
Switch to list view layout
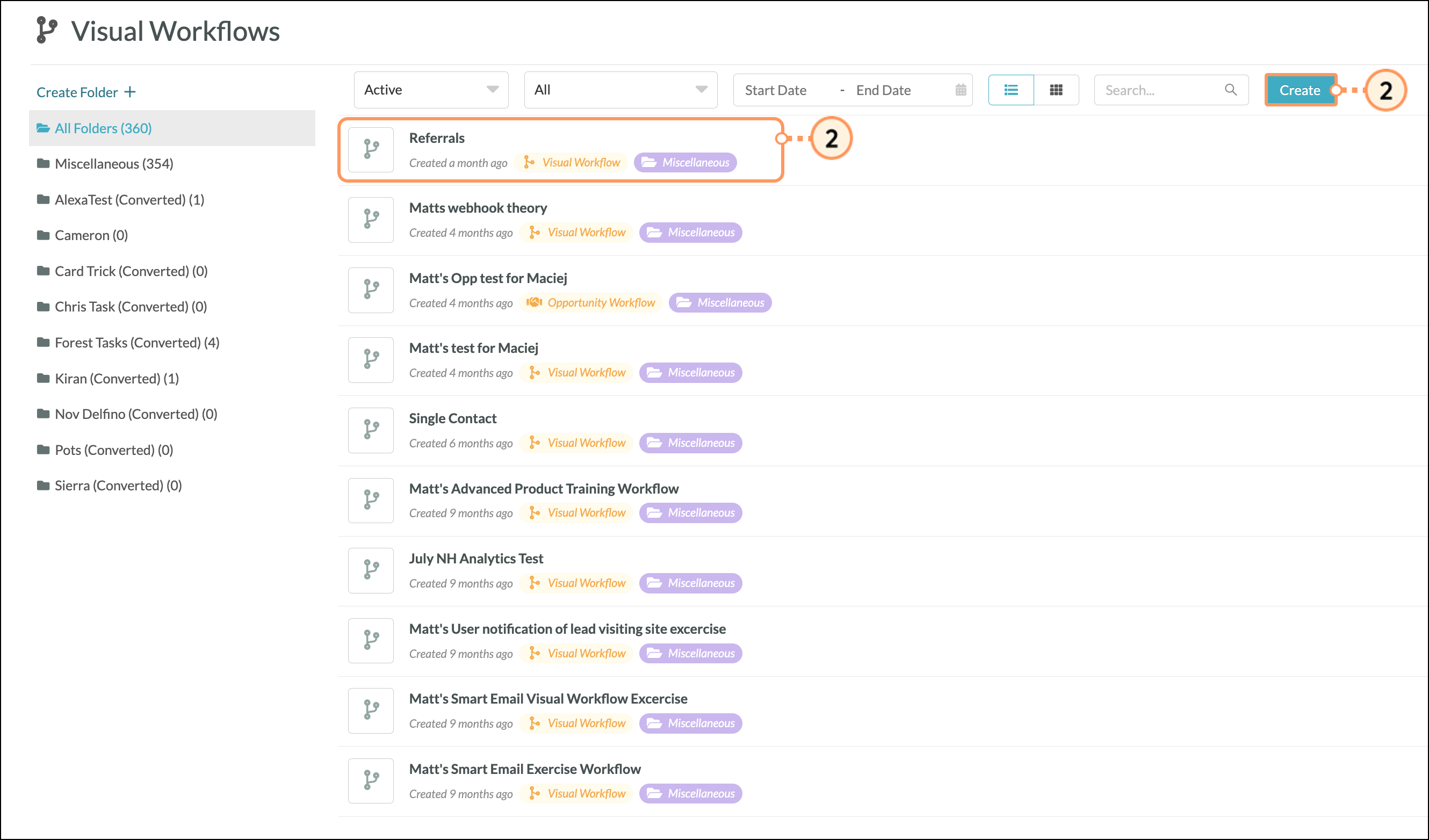tap(1011, 90)
